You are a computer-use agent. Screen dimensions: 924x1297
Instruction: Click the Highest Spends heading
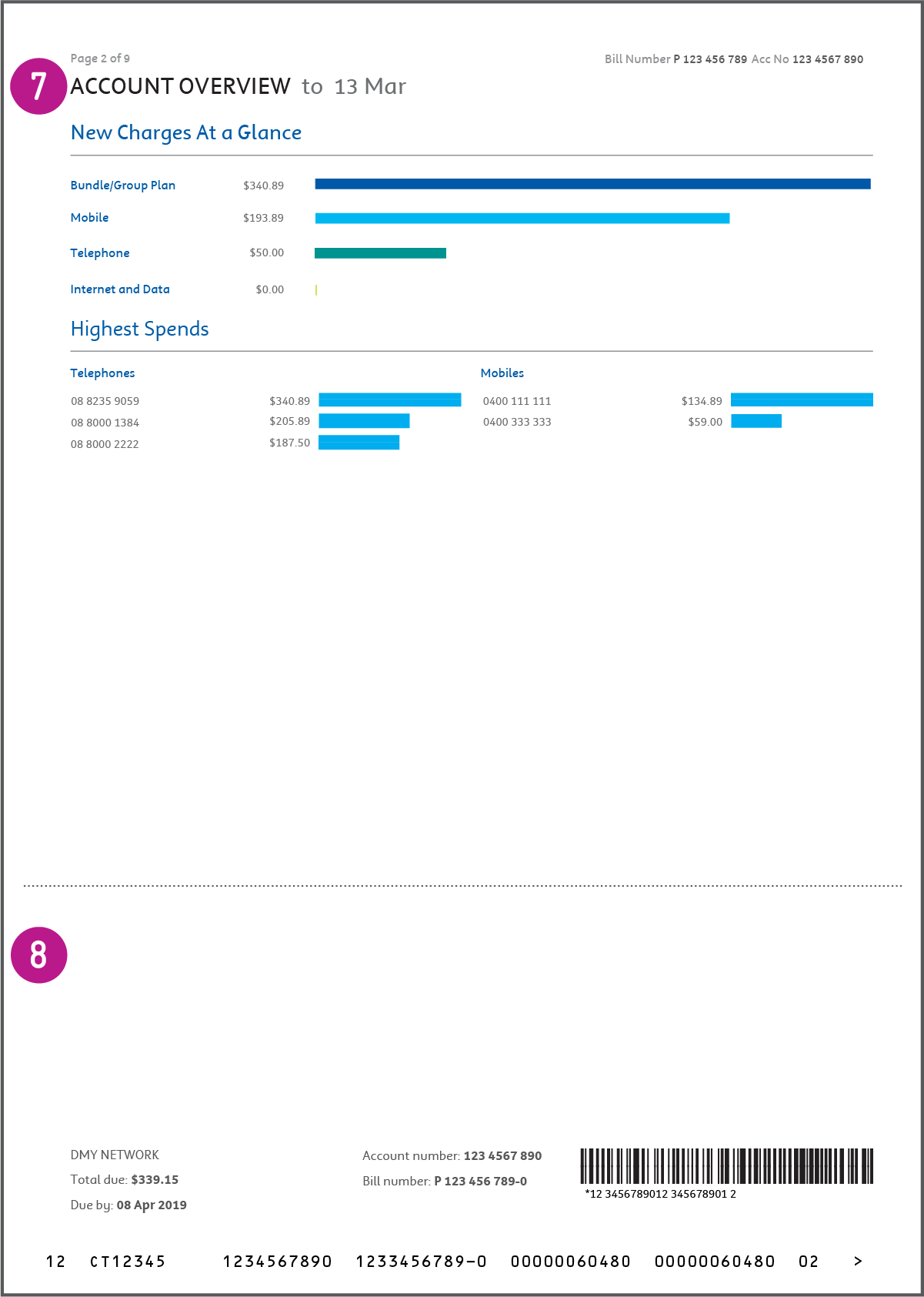139,329
